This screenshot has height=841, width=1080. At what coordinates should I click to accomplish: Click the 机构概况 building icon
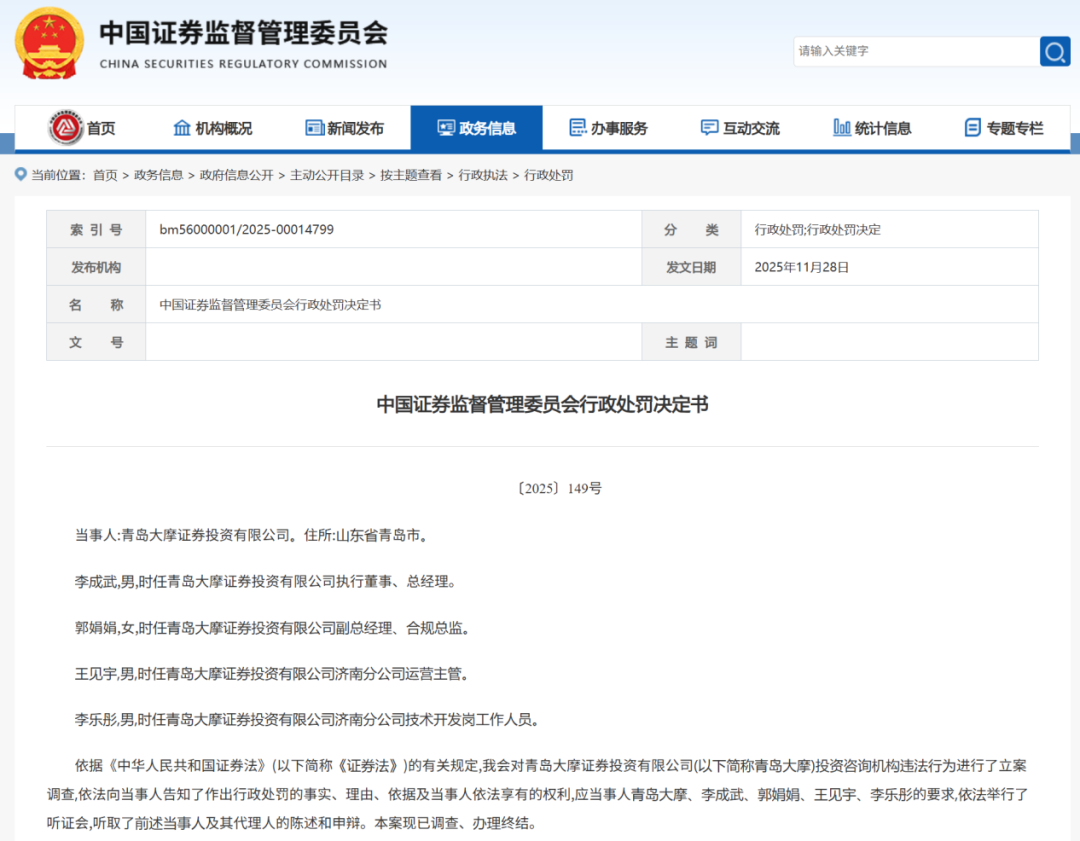(x=182, y=127)
